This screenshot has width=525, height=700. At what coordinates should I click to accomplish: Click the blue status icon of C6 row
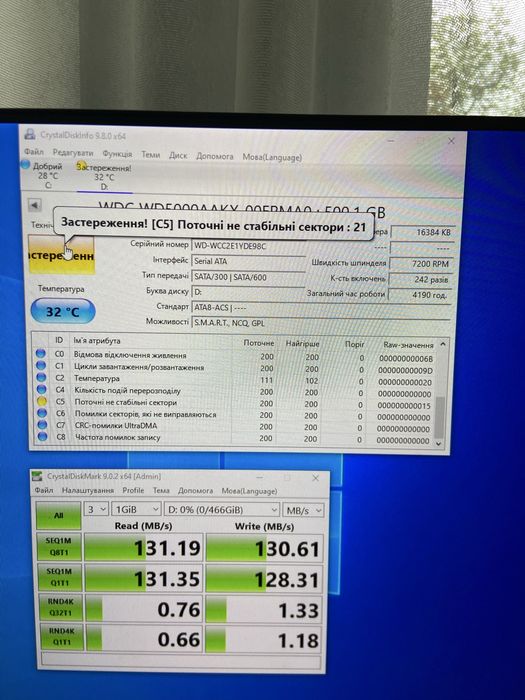click(42, 413)
